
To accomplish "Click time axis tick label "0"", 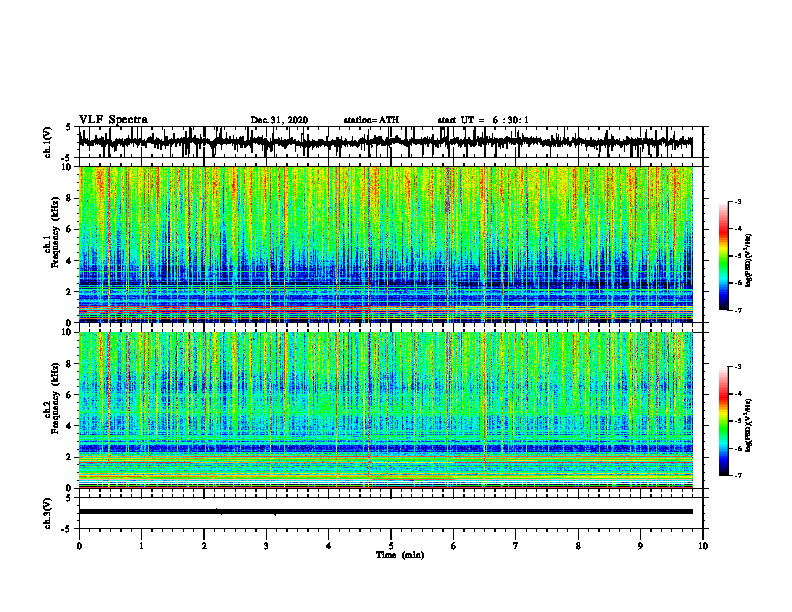I will [x=79, y=546].
